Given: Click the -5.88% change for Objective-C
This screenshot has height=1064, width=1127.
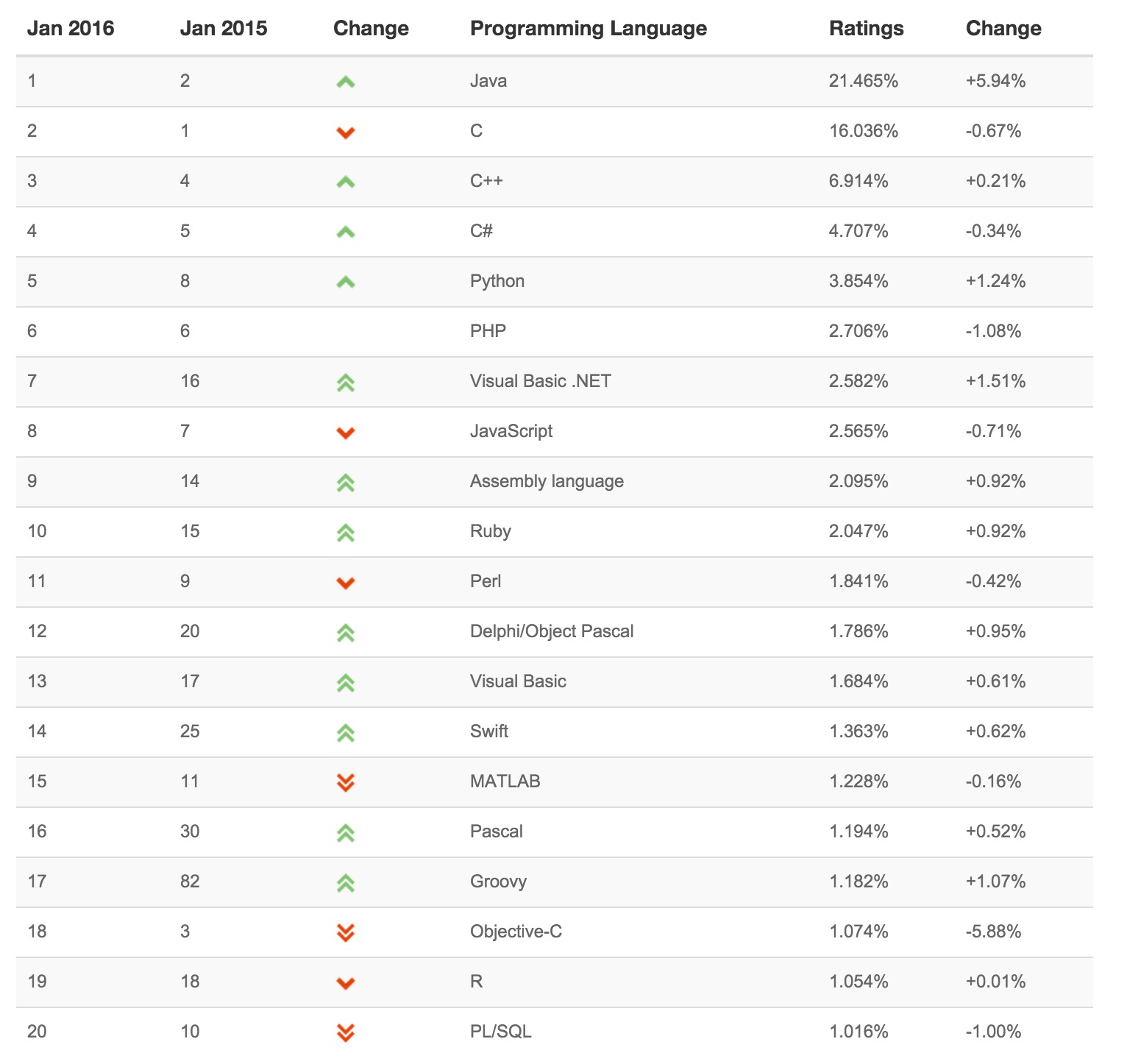Looking at the screenshot, I should point(993,932).
